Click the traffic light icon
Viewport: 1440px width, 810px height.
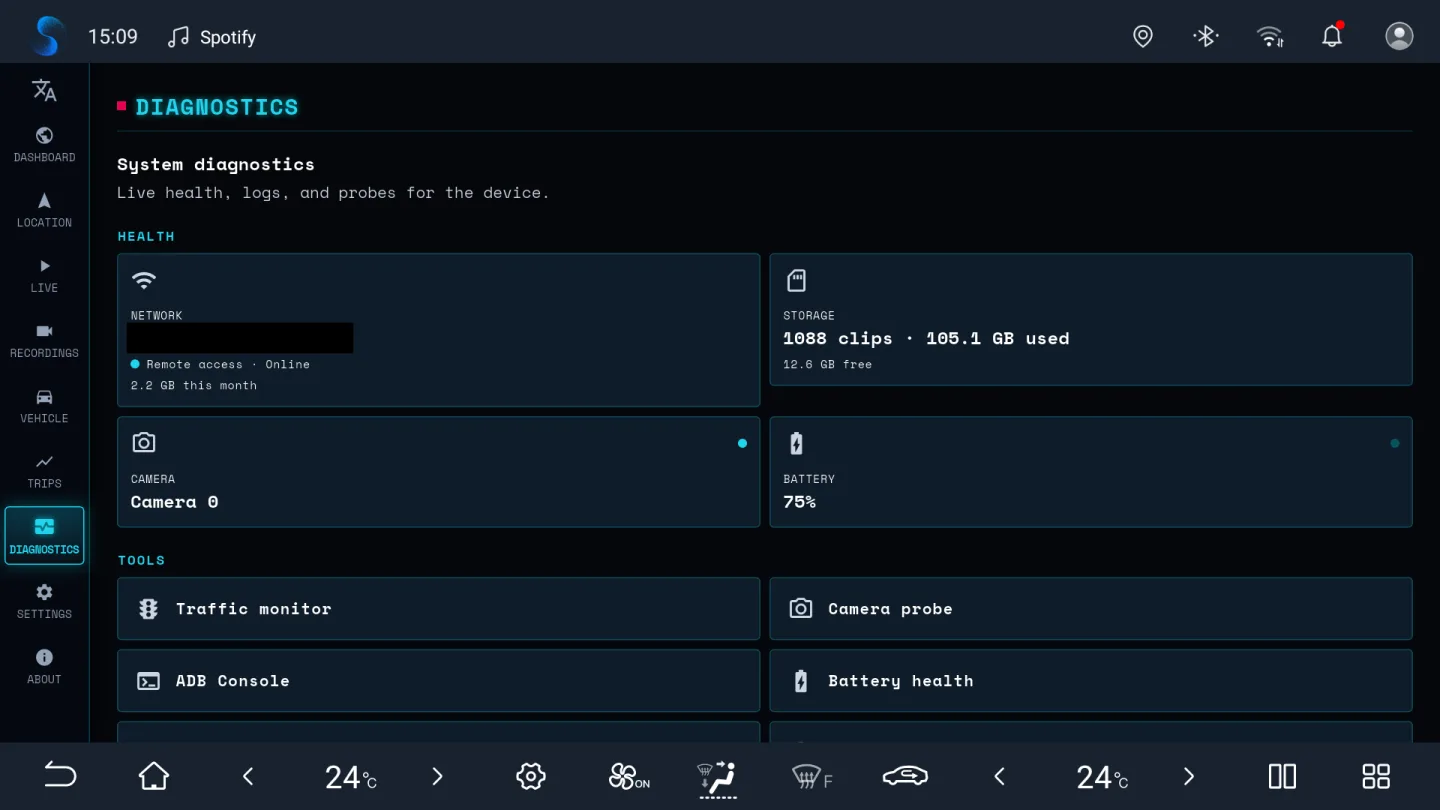[x=148, y=609]
